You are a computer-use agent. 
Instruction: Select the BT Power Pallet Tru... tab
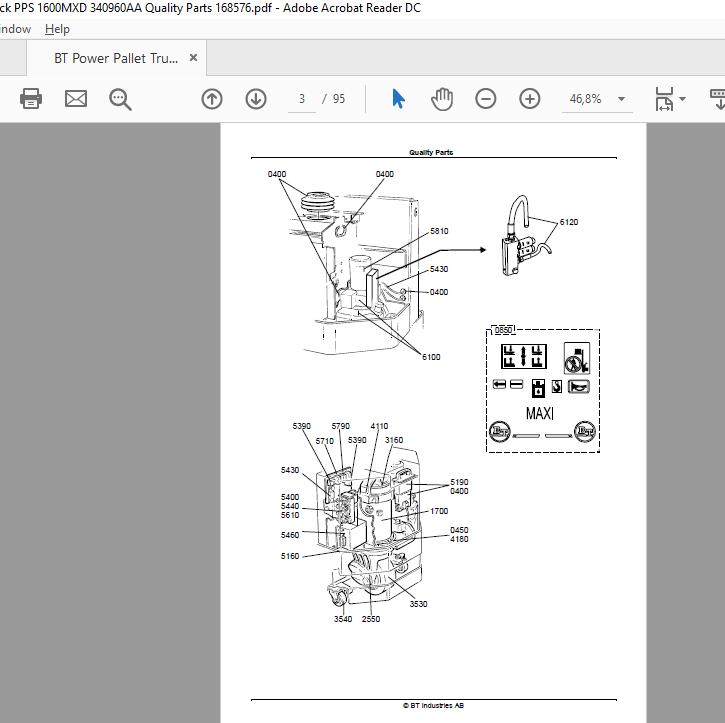[116, 58]
